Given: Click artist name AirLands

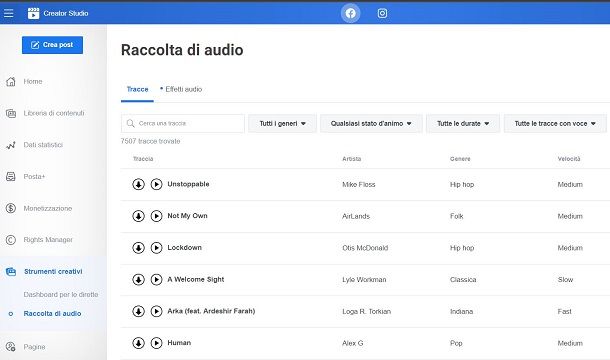Looking at the screenshot, I should click(356, 216).
